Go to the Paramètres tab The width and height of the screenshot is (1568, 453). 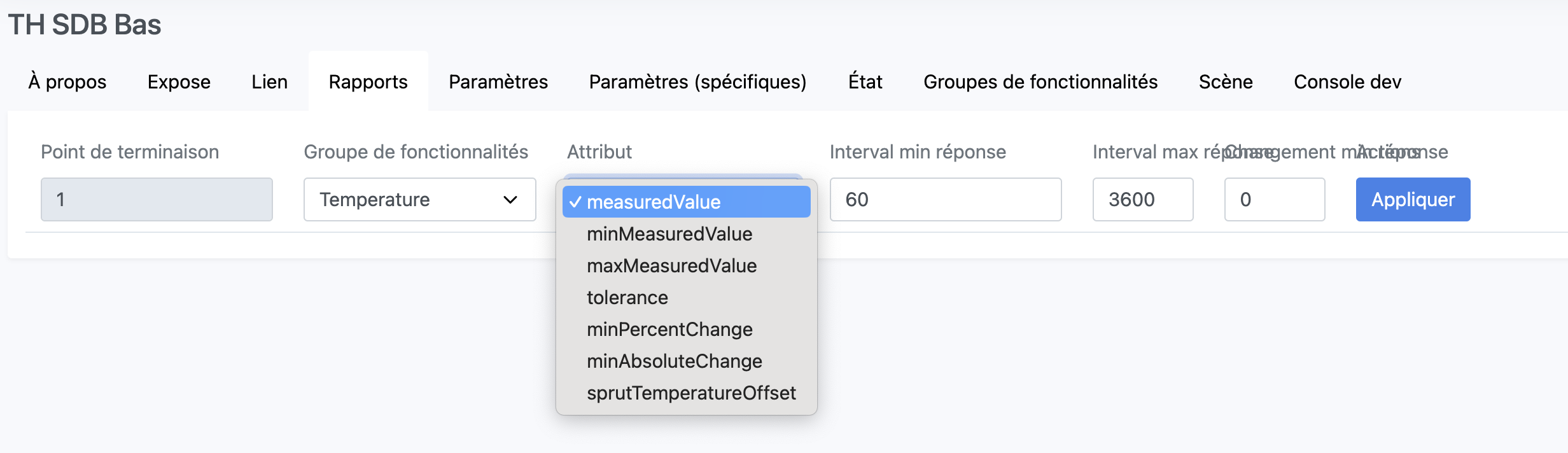[498, 82]
